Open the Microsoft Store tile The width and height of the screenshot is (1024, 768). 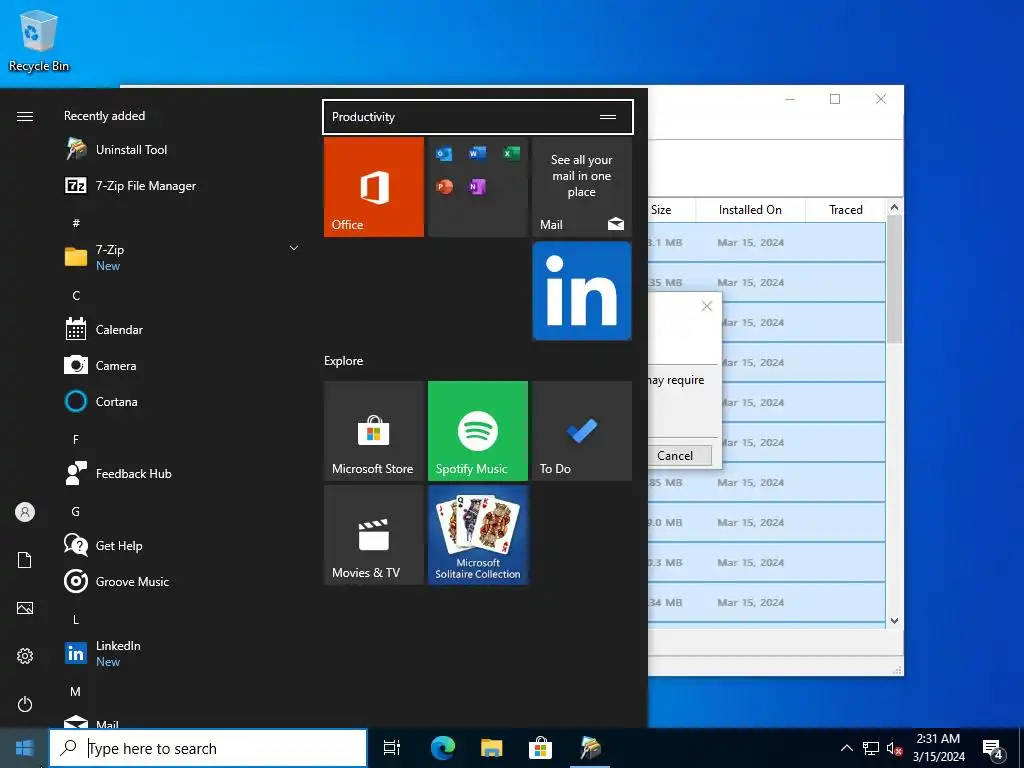[374, 431]
